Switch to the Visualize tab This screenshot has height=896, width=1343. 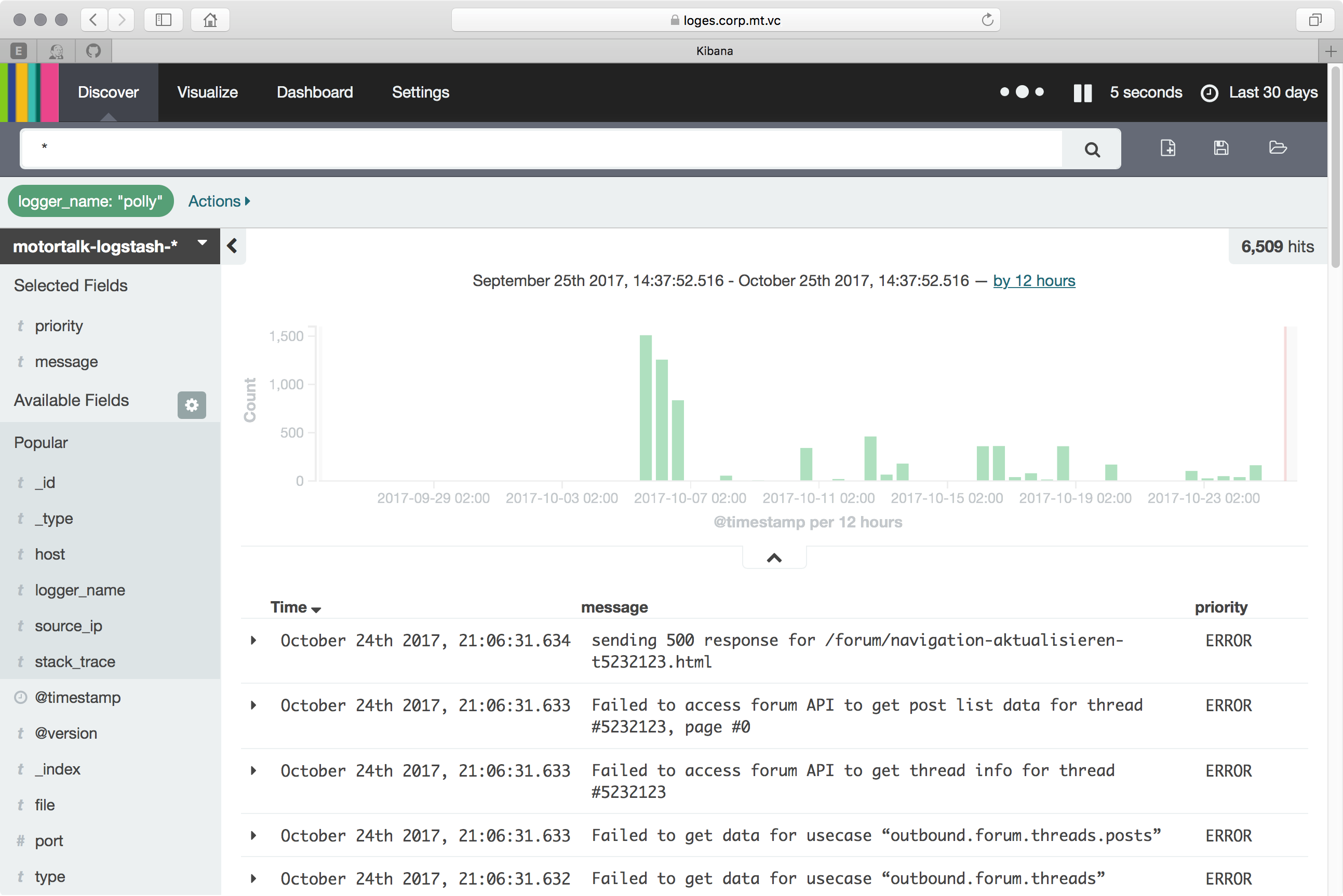click(207, 92)
